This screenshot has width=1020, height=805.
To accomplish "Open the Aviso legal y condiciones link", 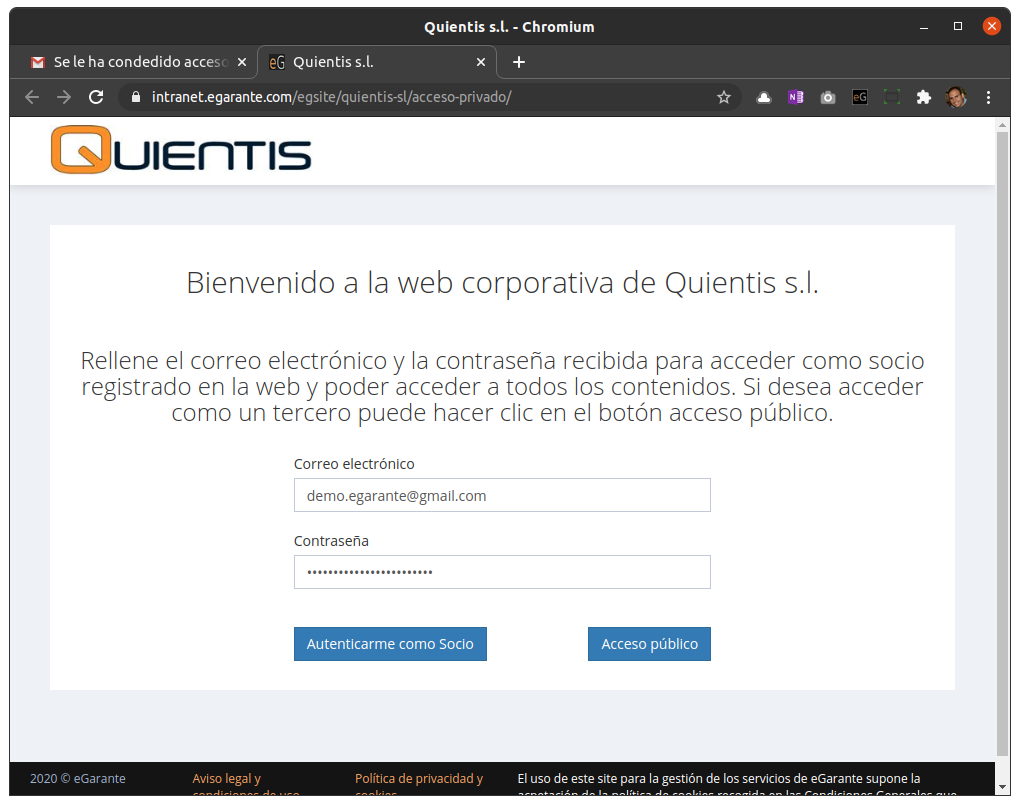I will click(246, 785).
